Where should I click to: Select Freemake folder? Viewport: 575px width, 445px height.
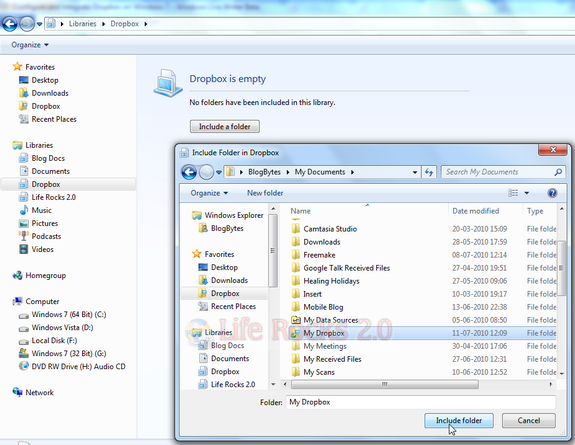click(x=319, y=255)
